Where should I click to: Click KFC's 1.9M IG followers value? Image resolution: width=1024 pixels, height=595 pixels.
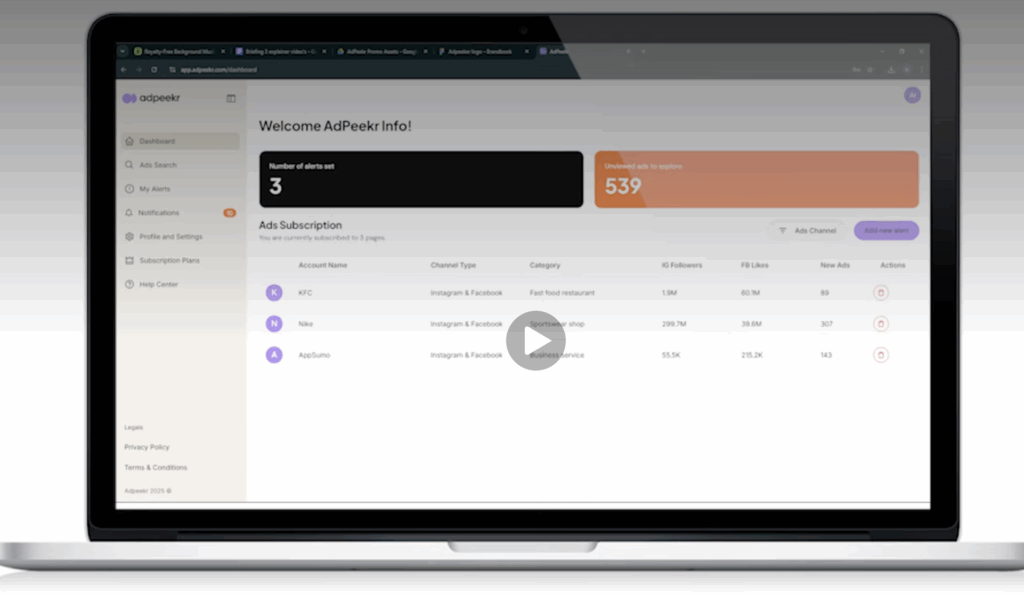coord(669,293)
